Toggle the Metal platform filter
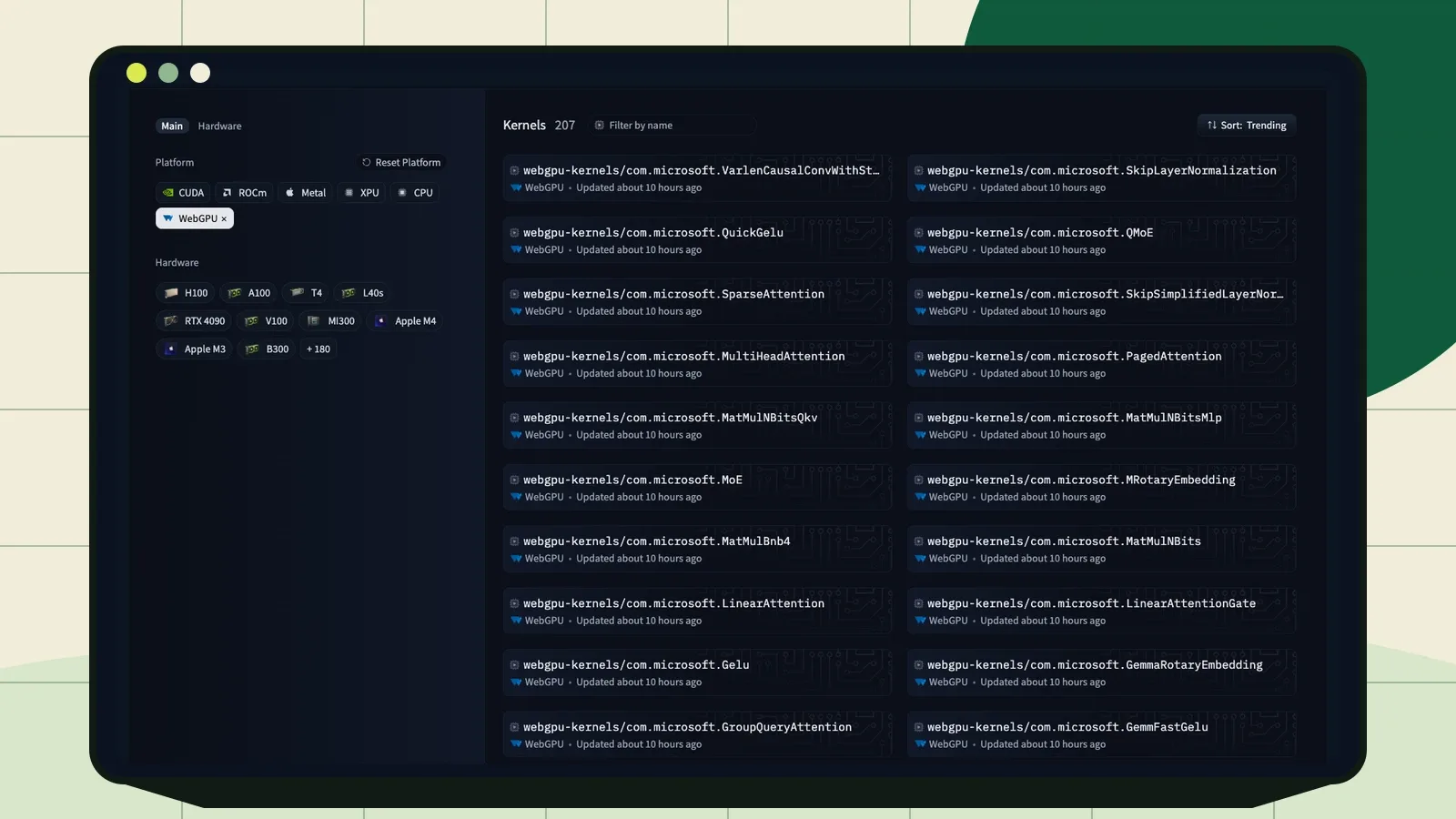Viewport: 1456px width, 819px height. [306, 193]
